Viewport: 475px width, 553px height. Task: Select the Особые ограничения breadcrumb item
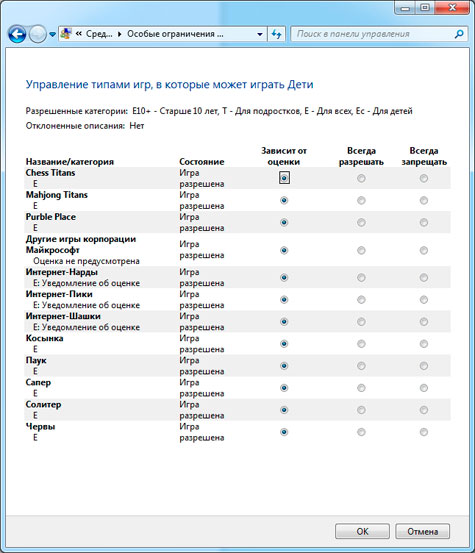point(175,34)
